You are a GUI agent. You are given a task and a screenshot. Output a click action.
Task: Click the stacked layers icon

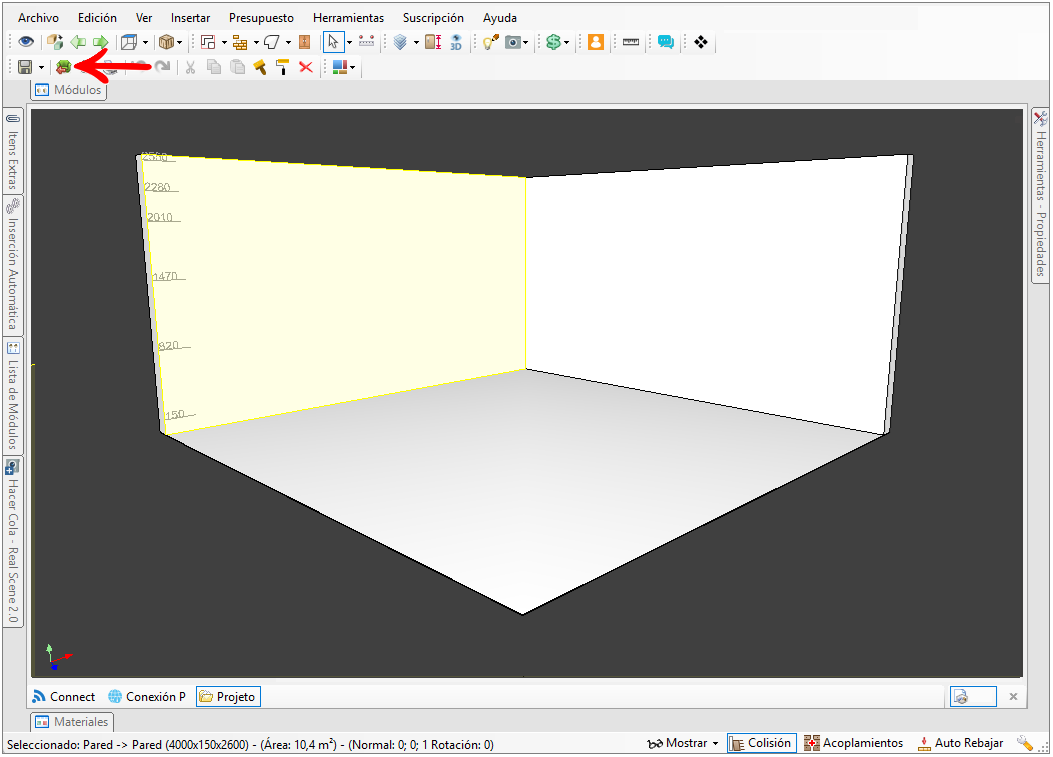click(x=400, y=42)
